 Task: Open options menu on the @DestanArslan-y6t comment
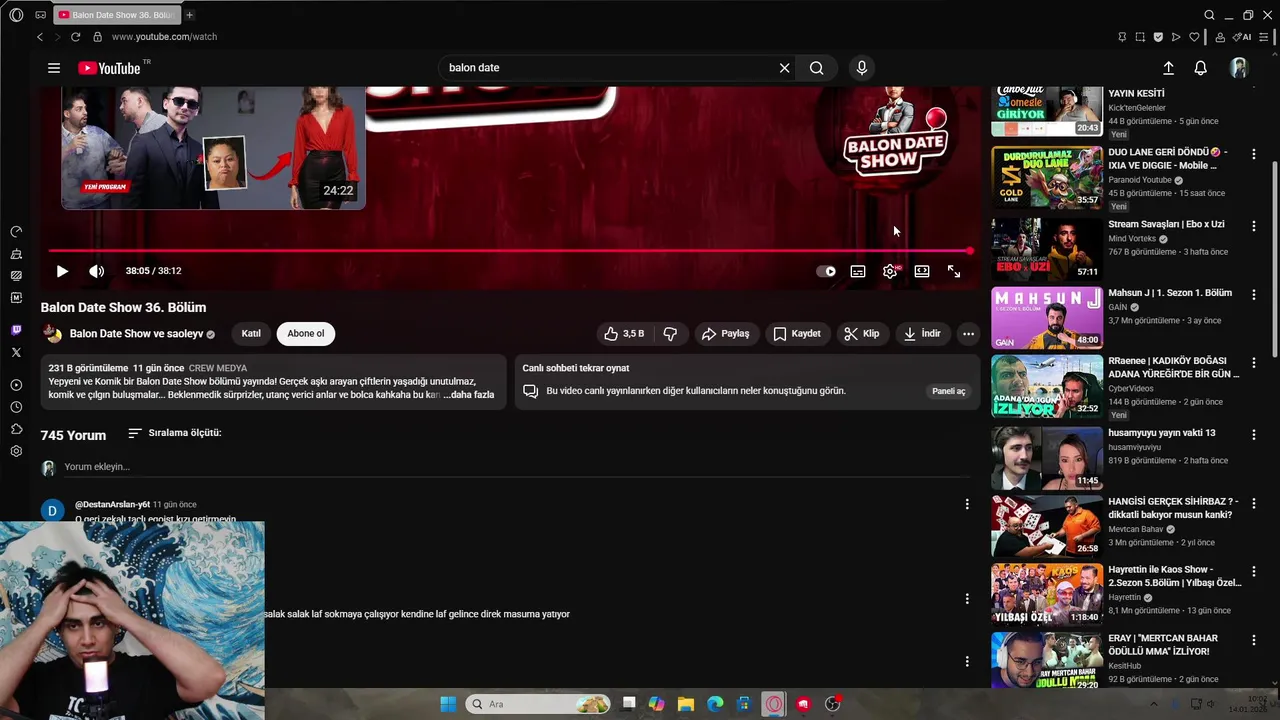pyautogui.click(x=967, y=505)
